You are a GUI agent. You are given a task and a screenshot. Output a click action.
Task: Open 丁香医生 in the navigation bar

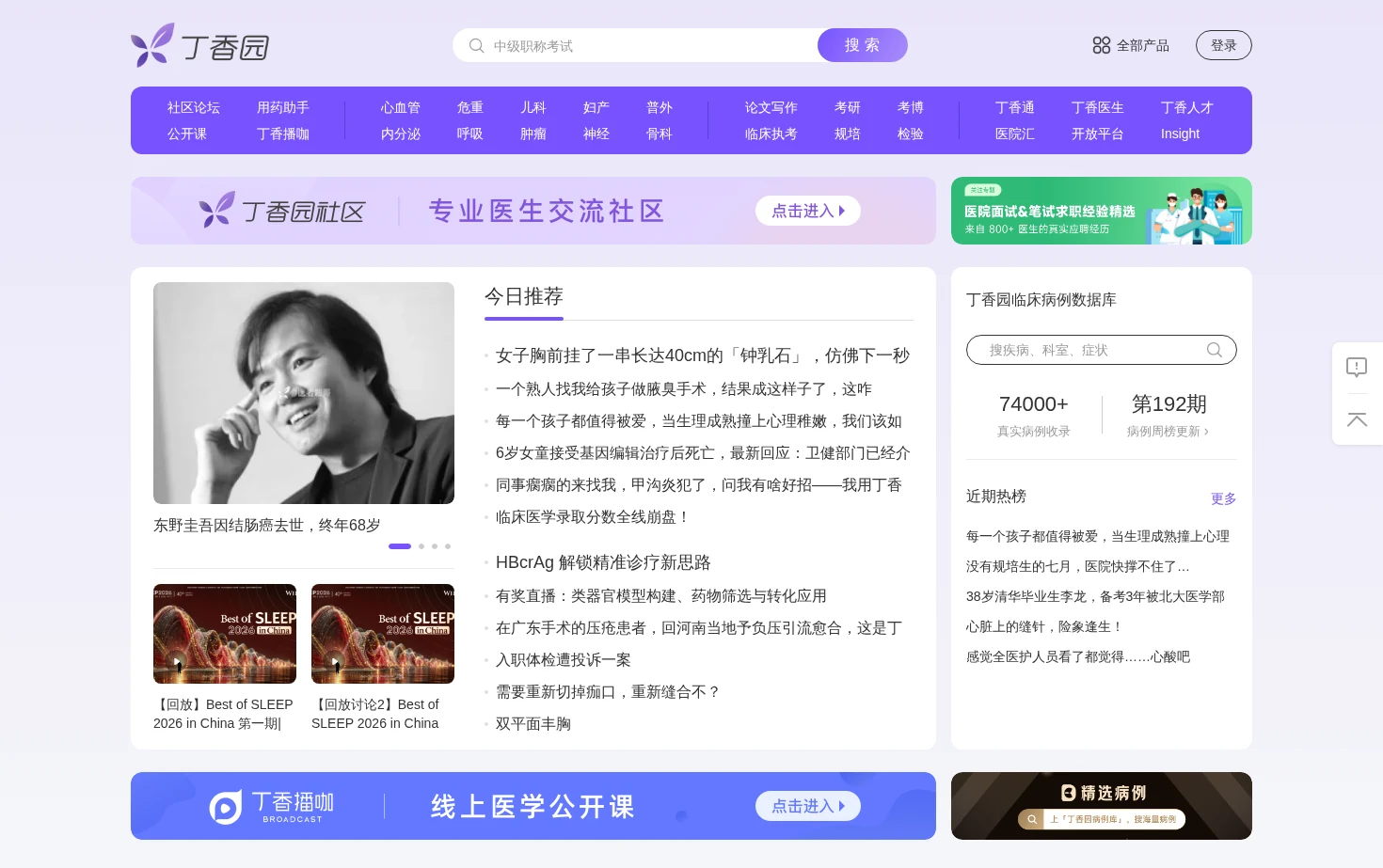(x=1098, y=107)
